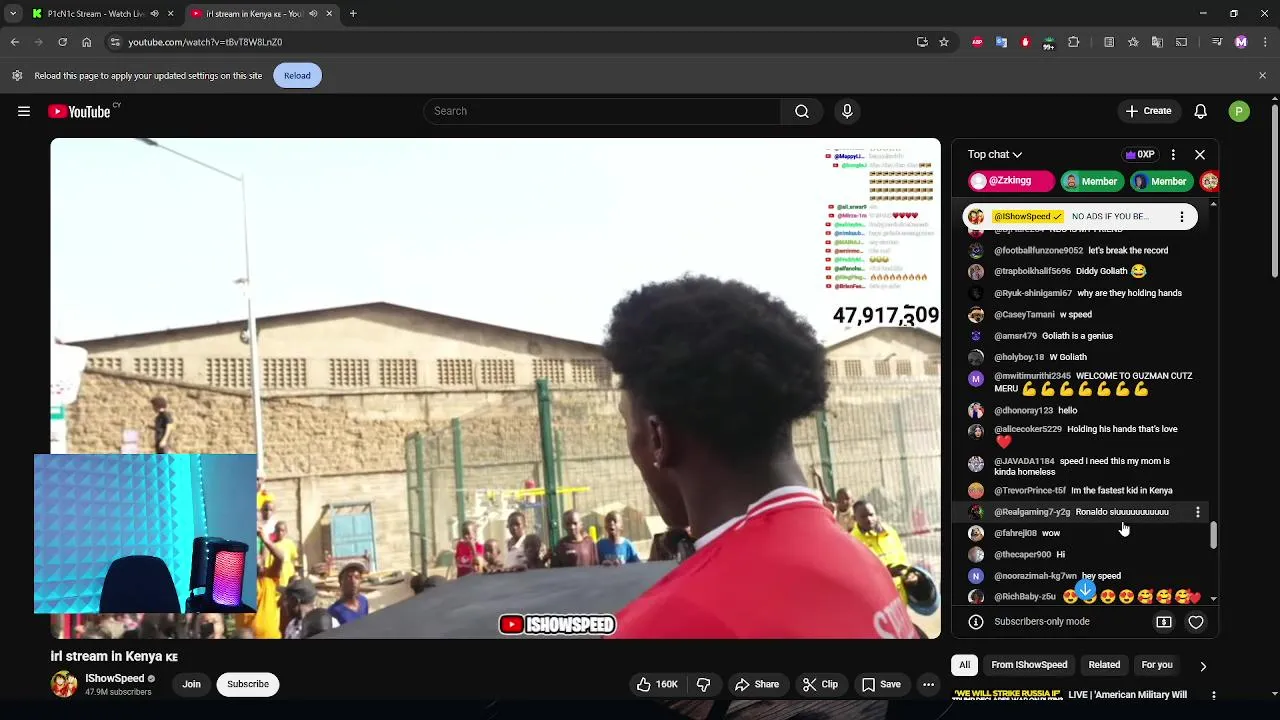Mute the irl stream in Kenya tab audio
The image size is (1280, 720).
click(x=313, y=14)
